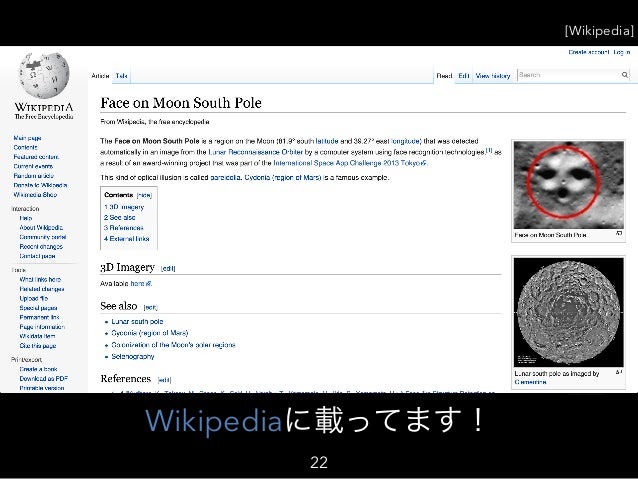Open Related changes link
Viewport: 638px width, 479px height.
click(x=42, y=289)
